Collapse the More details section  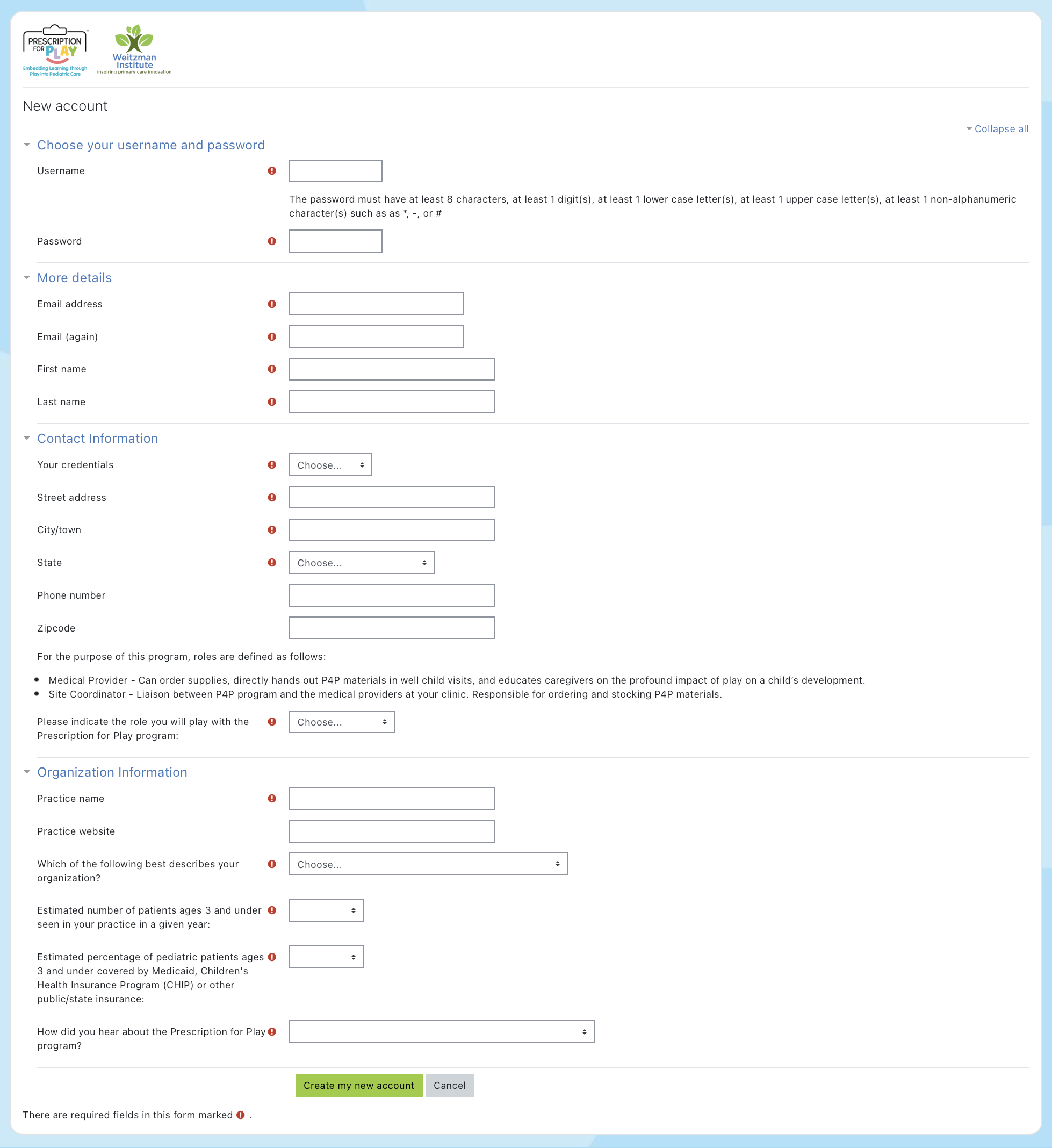click(x=75, y=278)
